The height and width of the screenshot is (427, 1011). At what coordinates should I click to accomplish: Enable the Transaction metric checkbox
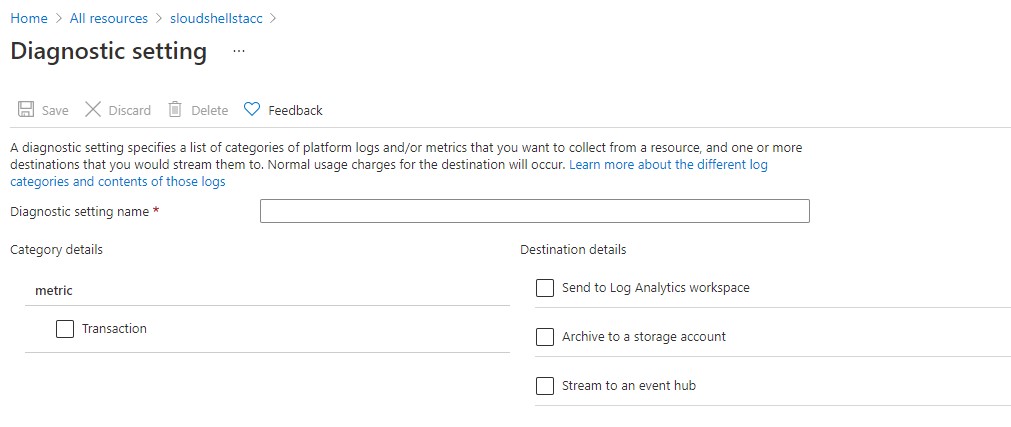coord(66,328)
